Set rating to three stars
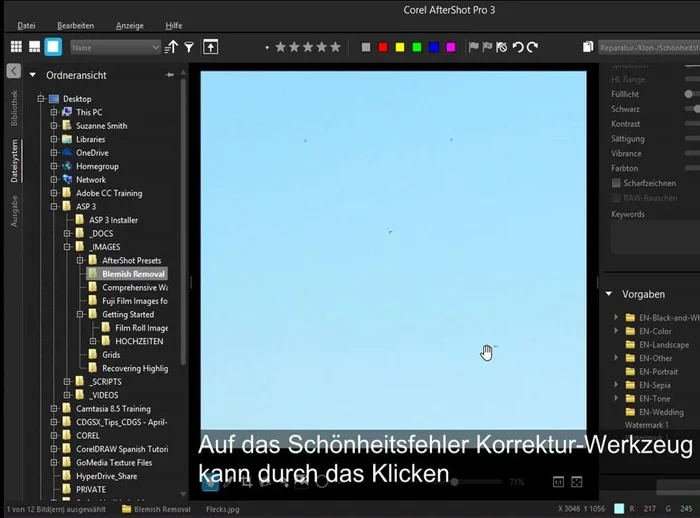Screen dimensions: 700x518 pos(308,47)
